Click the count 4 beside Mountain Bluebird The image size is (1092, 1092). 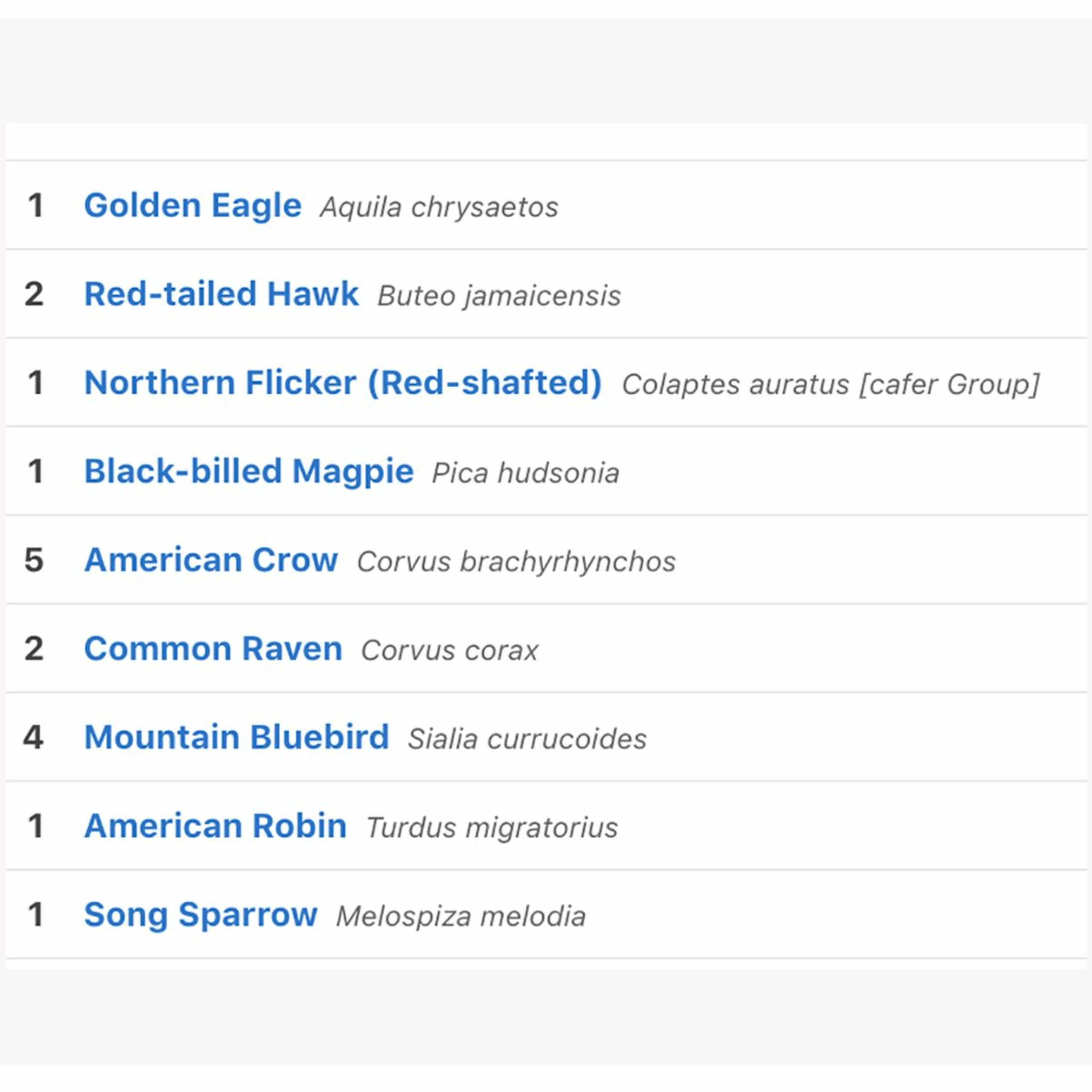click(33, 737)
